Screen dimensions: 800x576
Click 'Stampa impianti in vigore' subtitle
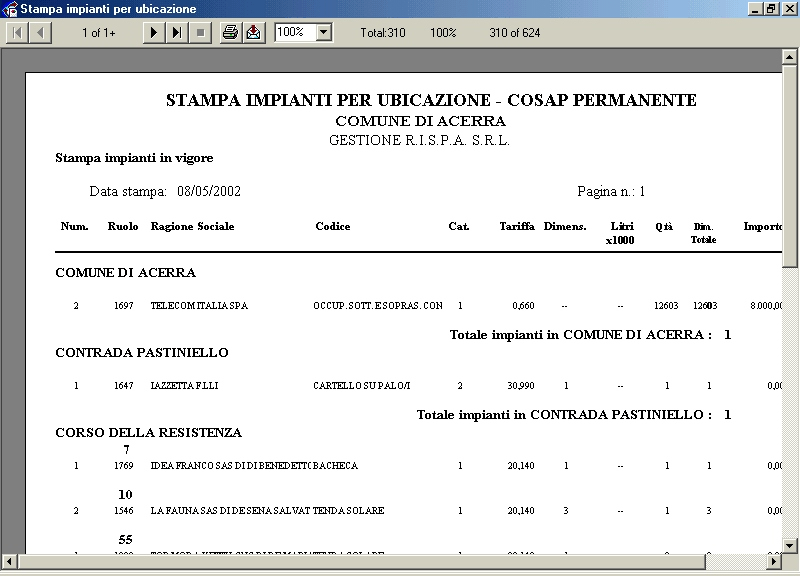134,158
